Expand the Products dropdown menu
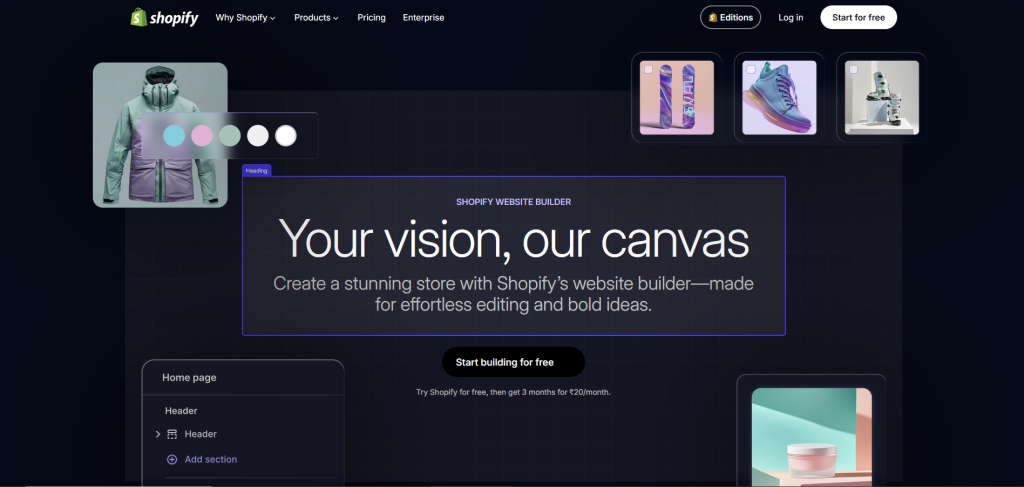This screenshot has height=487, width=1024. (x=316, y=18)
